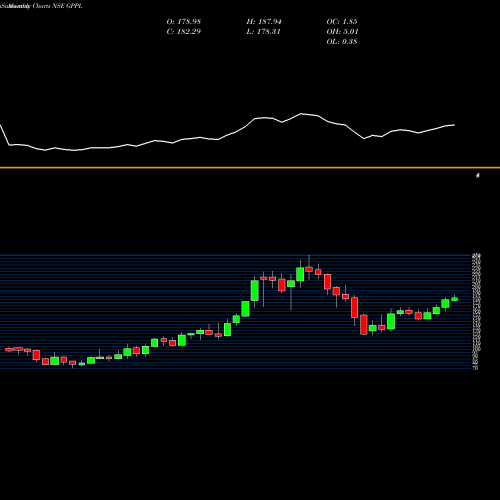Click the last green candle at chart's right end
Image resolution: width=500 pixels, height=500 pixels.
click(455, 299)
